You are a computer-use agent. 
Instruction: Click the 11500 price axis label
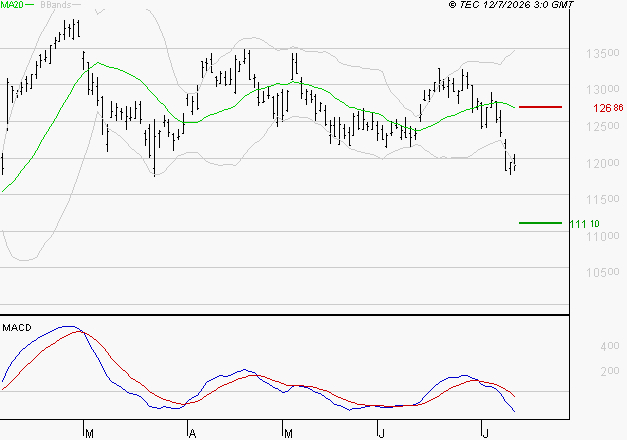pos(603,199)
